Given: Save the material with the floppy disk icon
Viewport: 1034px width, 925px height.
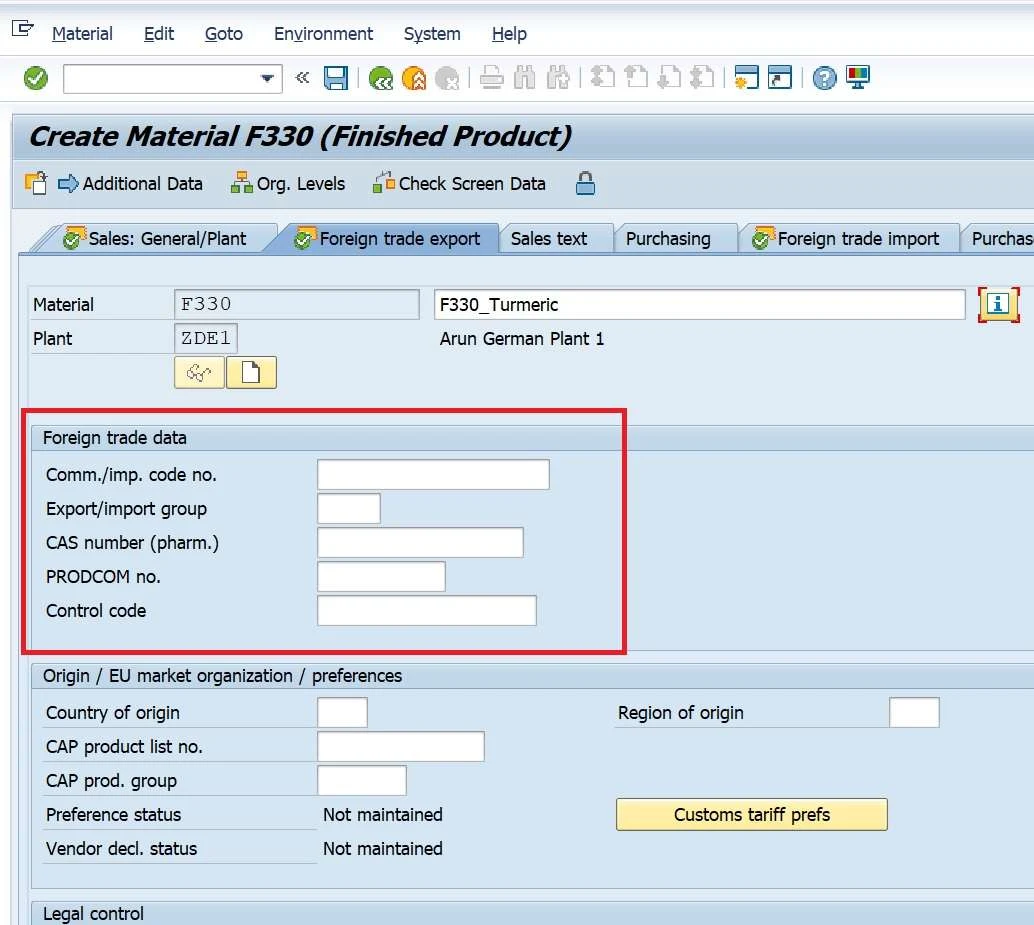Looking at the screenshot, I should point(336,78).
